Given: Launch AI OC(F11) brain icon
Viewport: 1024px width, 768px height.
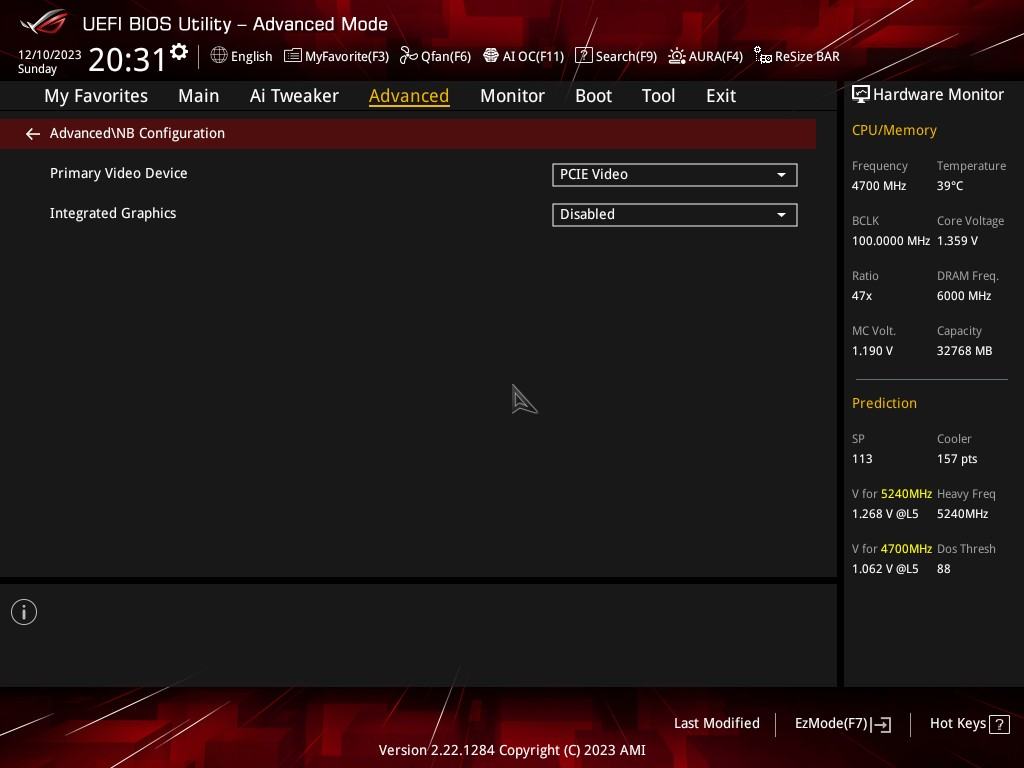Looking at the screenshot, I should 491,56.
